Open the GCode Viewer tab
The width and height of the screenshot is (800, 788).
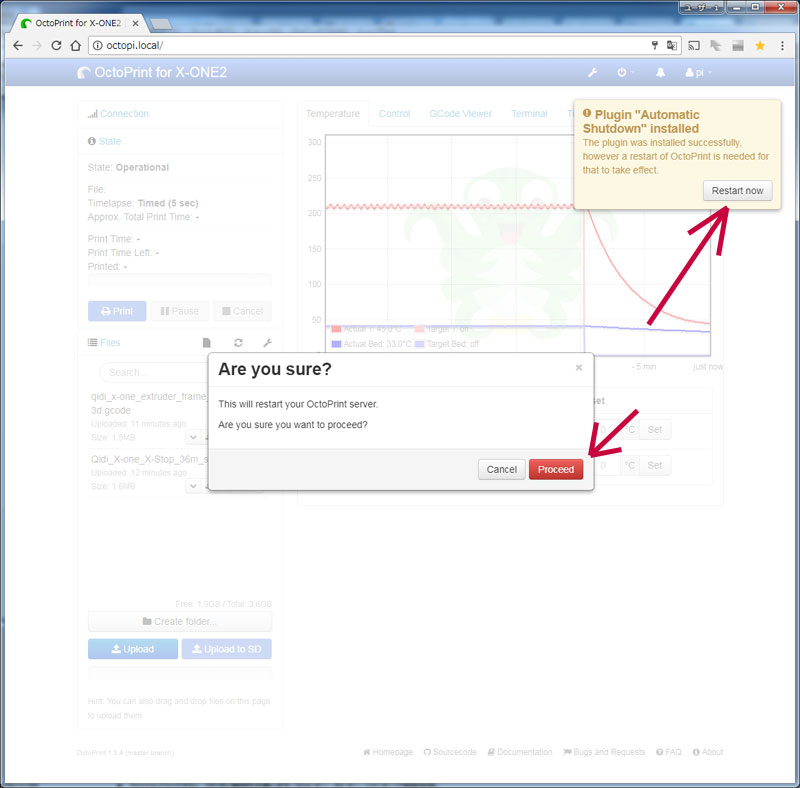461,113
